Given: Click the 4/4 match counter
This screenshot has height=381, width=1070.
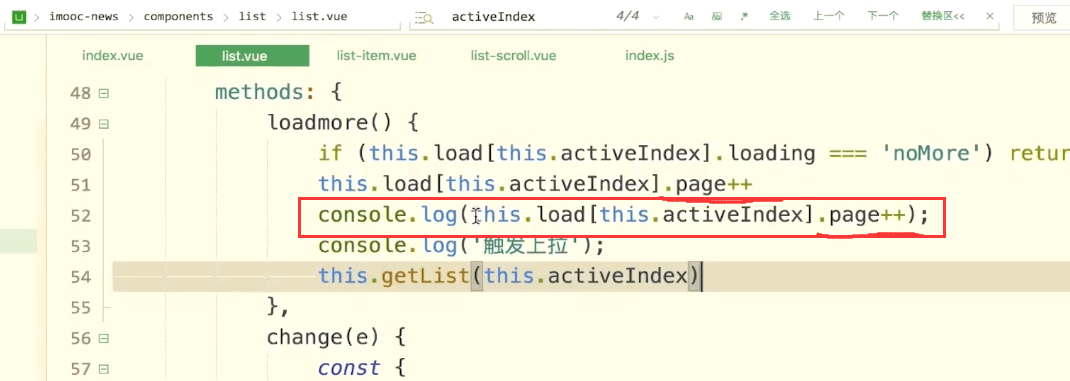Looking at the screenshot, I should click(x=627, y=16).
